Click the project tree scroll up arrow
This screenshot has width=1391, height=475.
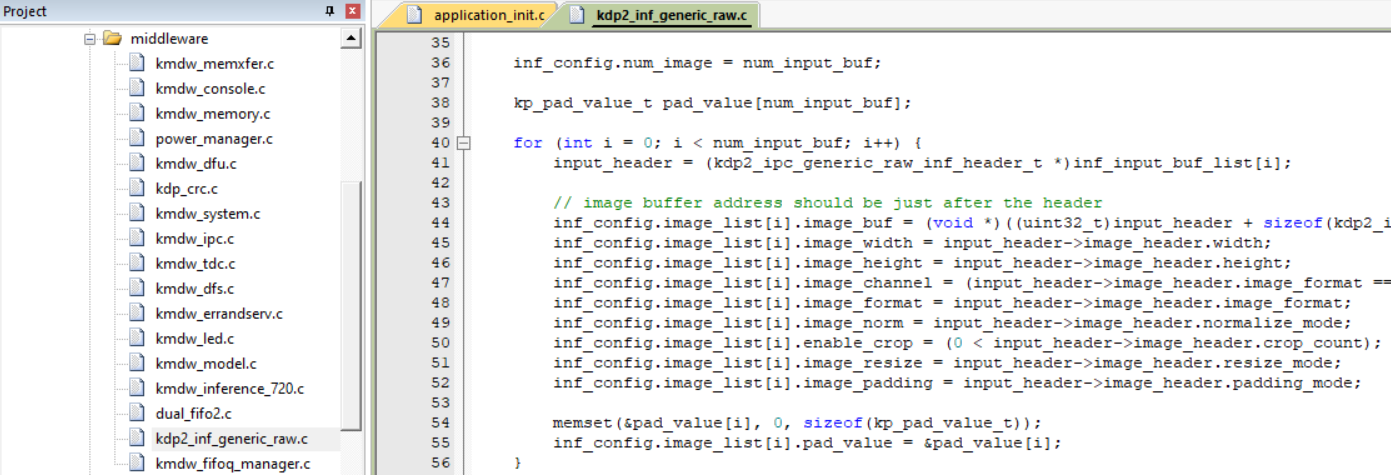coord(351,39)
